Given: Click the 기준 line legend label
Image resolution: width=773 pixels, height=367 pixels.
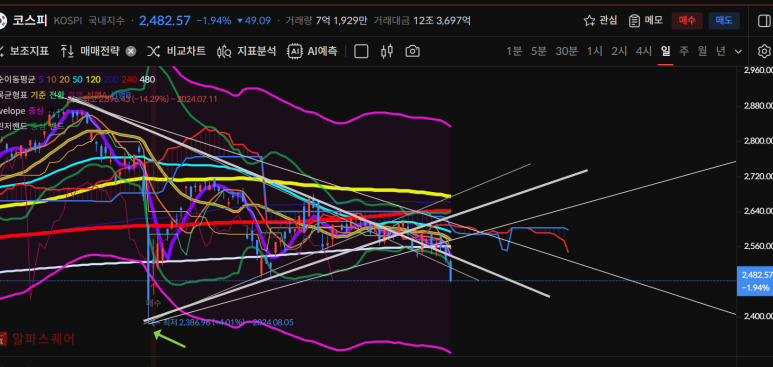Looking at the screenshot, I should click(38, 95).
